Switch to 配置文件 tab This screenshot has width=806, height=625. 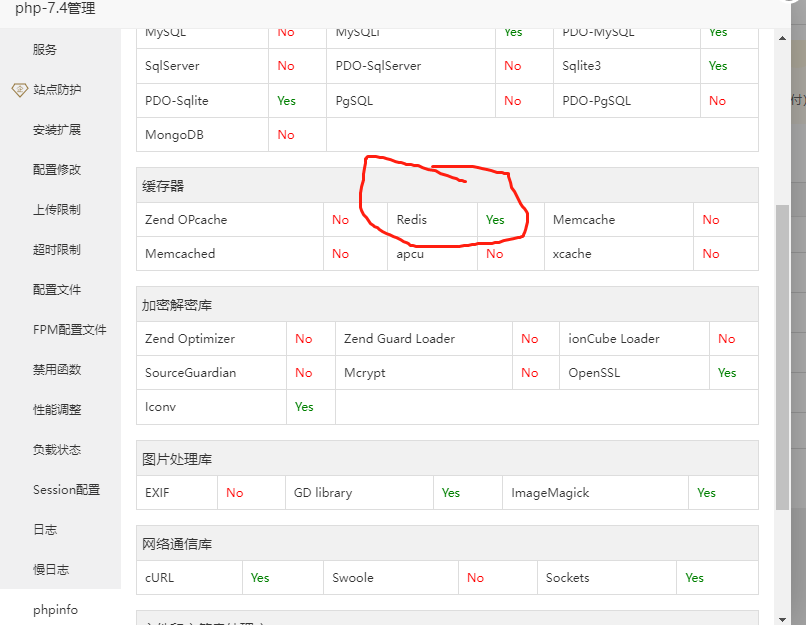[x=57, y=290]
